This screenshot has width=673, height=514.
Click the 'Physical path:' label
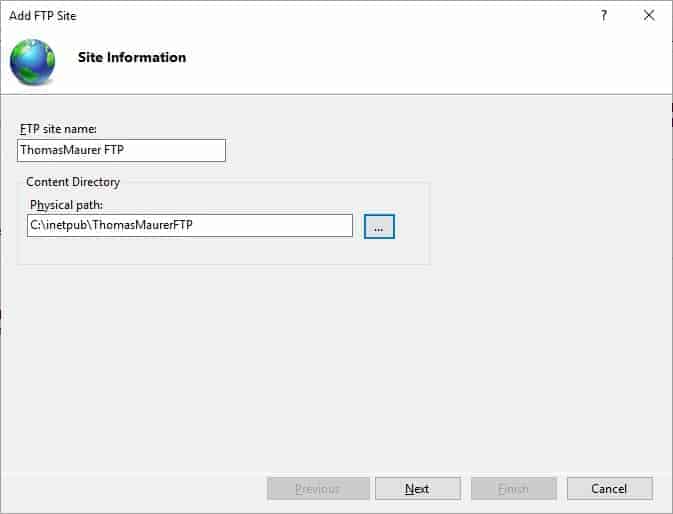coord(67,205)
